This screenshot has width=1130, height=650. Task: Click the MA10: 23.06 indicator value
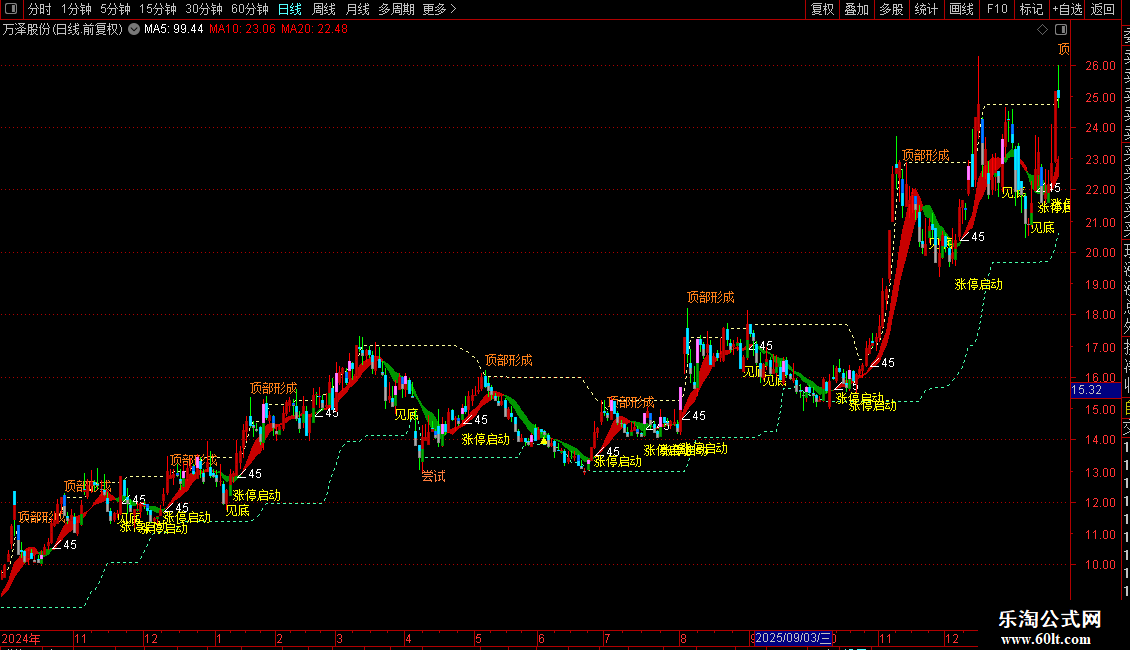tap(242, 30)
